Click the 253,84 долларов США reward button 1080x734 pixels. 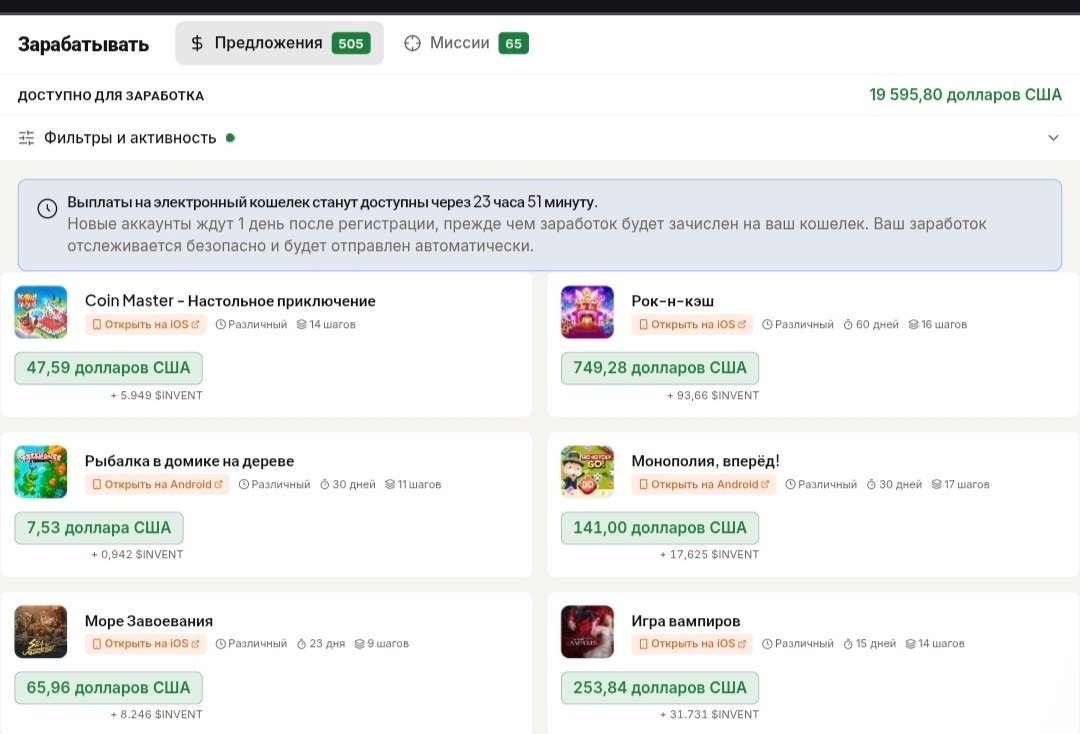coord(660,687)
